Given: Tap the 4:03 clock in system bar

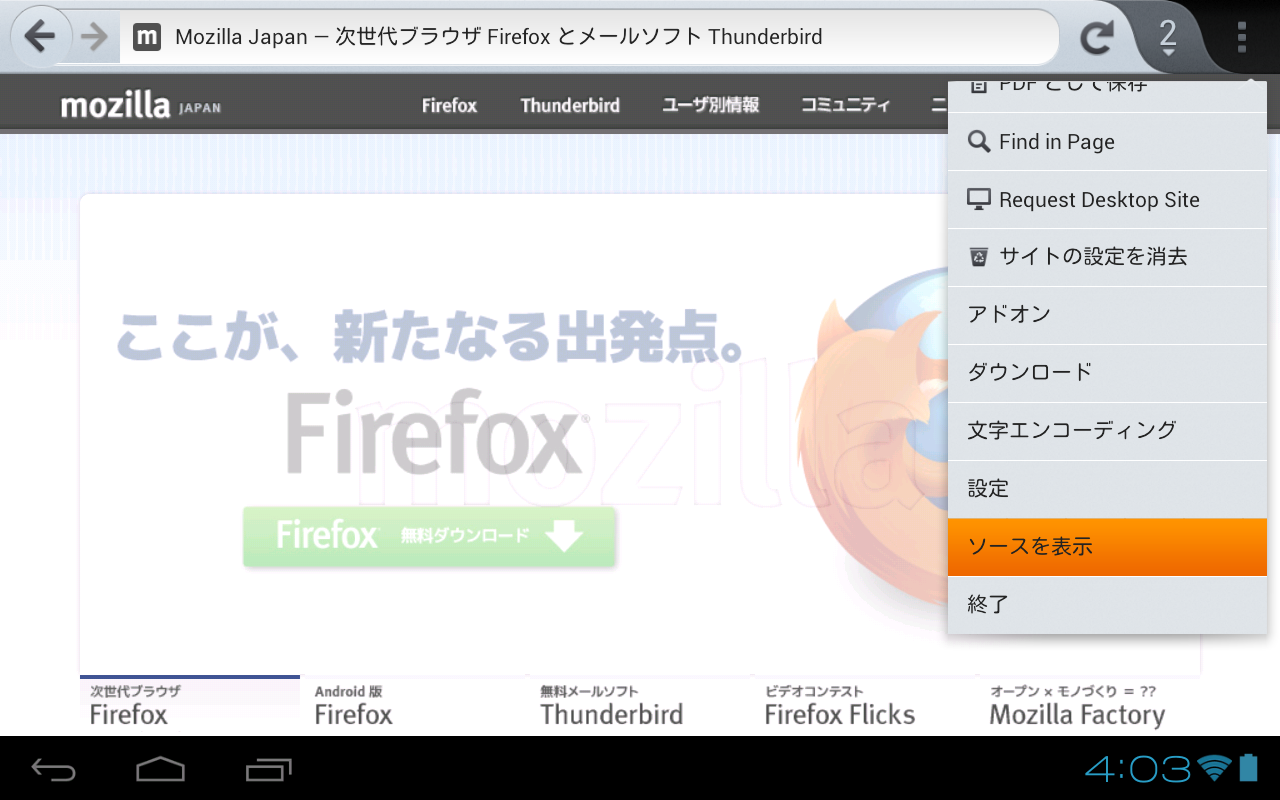Looking at the screenshot, I should [x=1138, y=768].
